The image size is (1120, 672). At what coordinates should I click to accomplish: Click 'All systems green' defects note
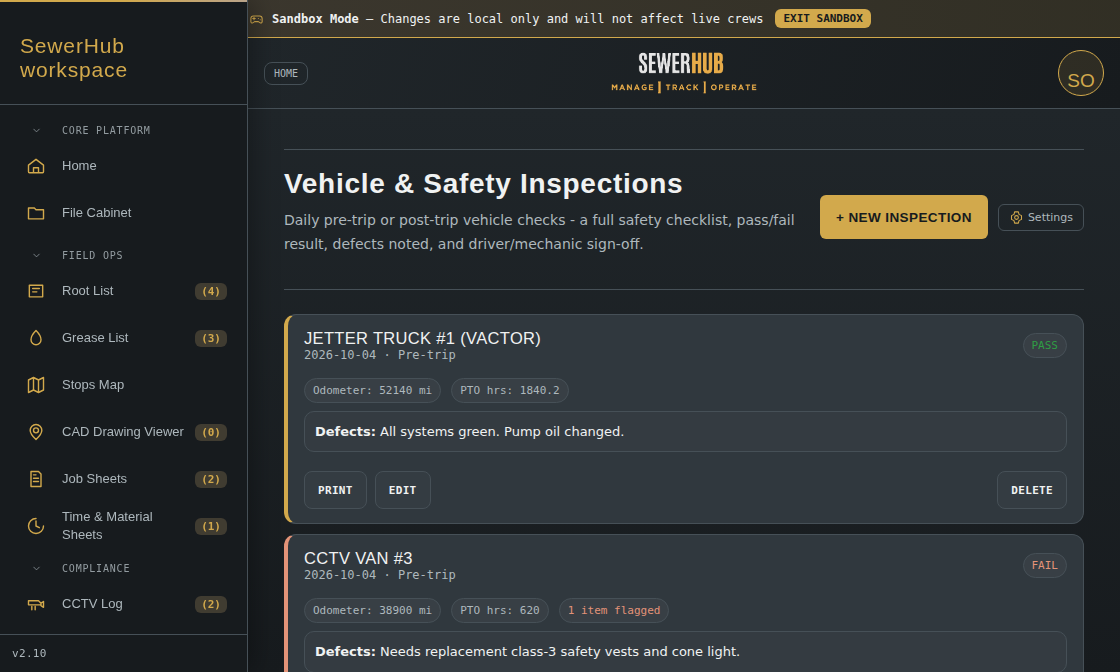pyautogui.click(x=685, y=431)
